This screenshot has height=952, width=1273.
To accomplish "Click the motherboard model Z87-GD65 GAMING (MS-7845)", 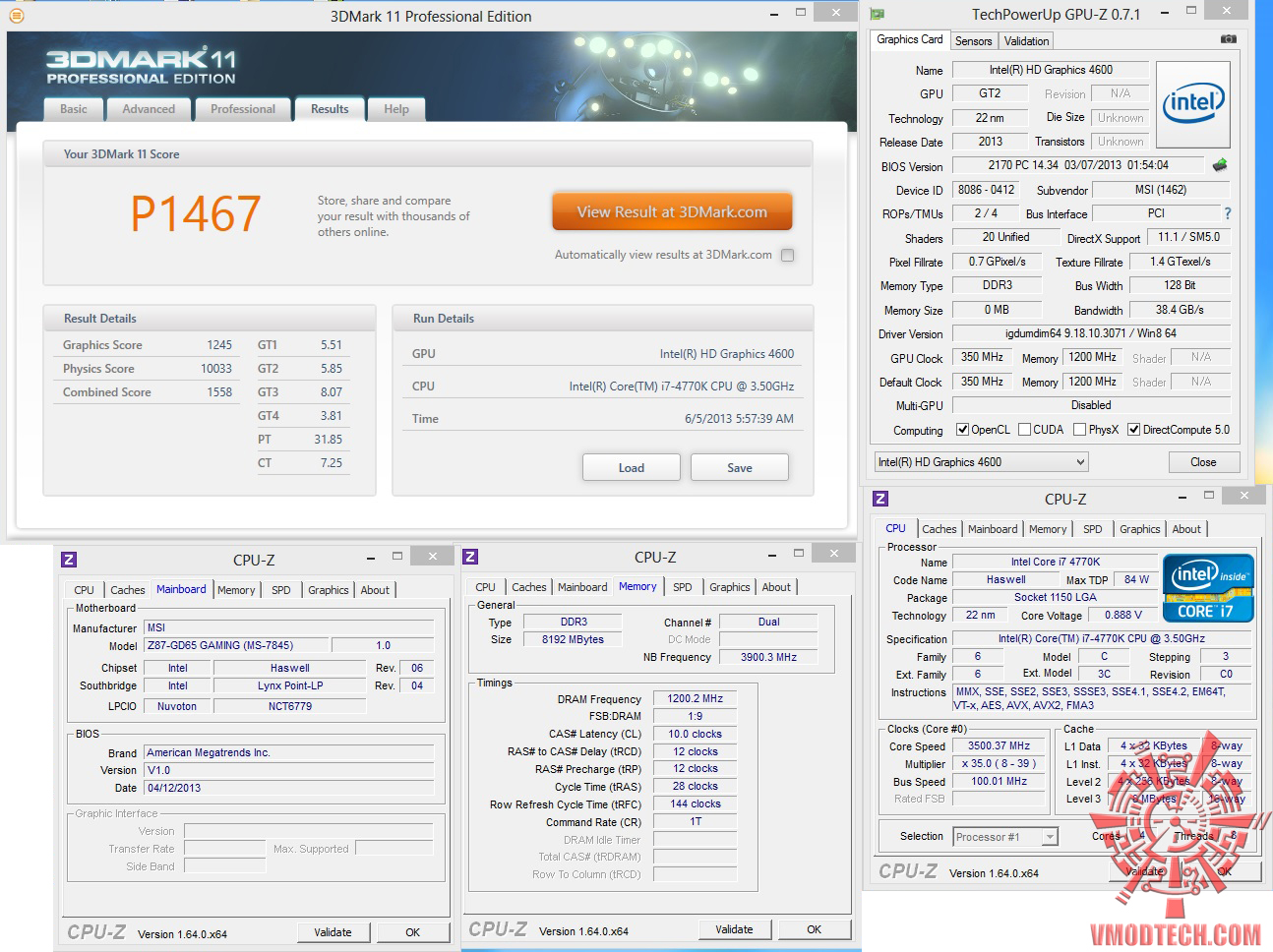I will pos(235,645).
